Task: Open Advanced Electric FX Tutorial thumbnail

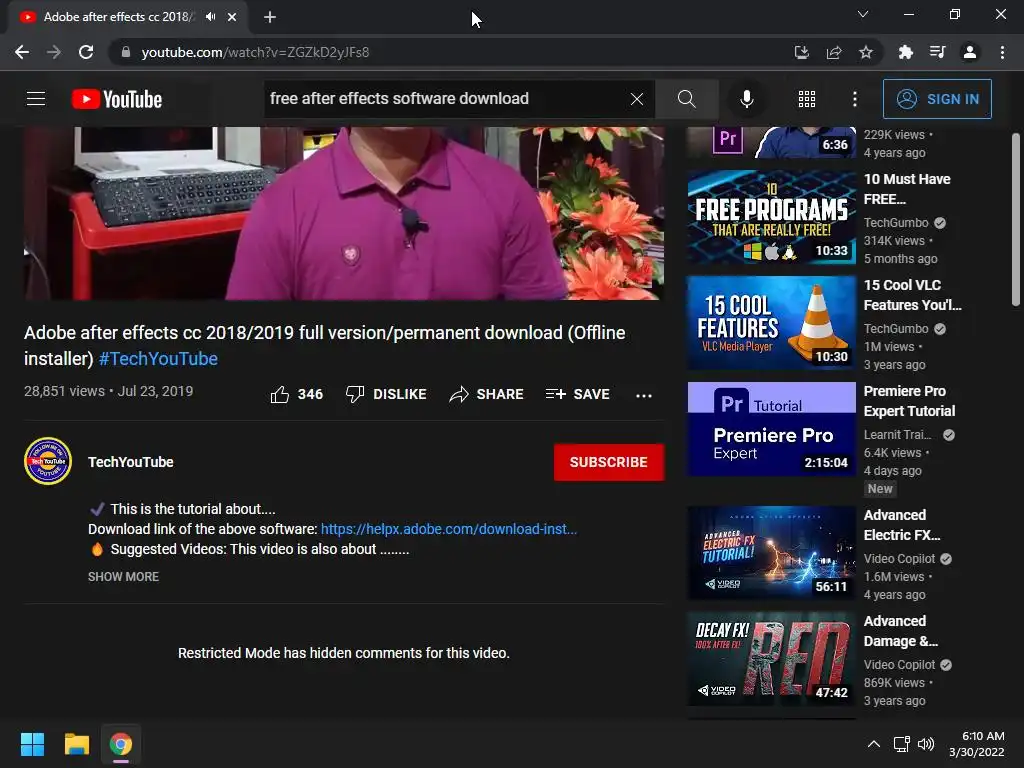Action: point(771,552)
